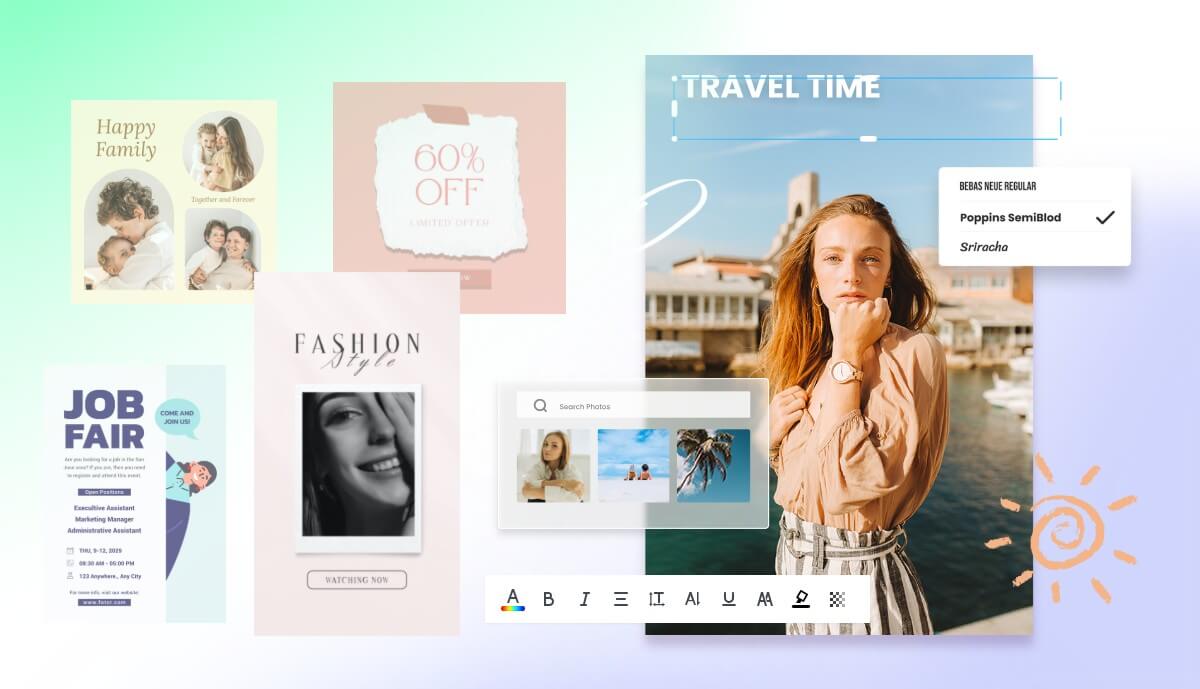Choose the beach photo thumbnail
This screenshot has width=1200, height=689.
tap(632, 465)
